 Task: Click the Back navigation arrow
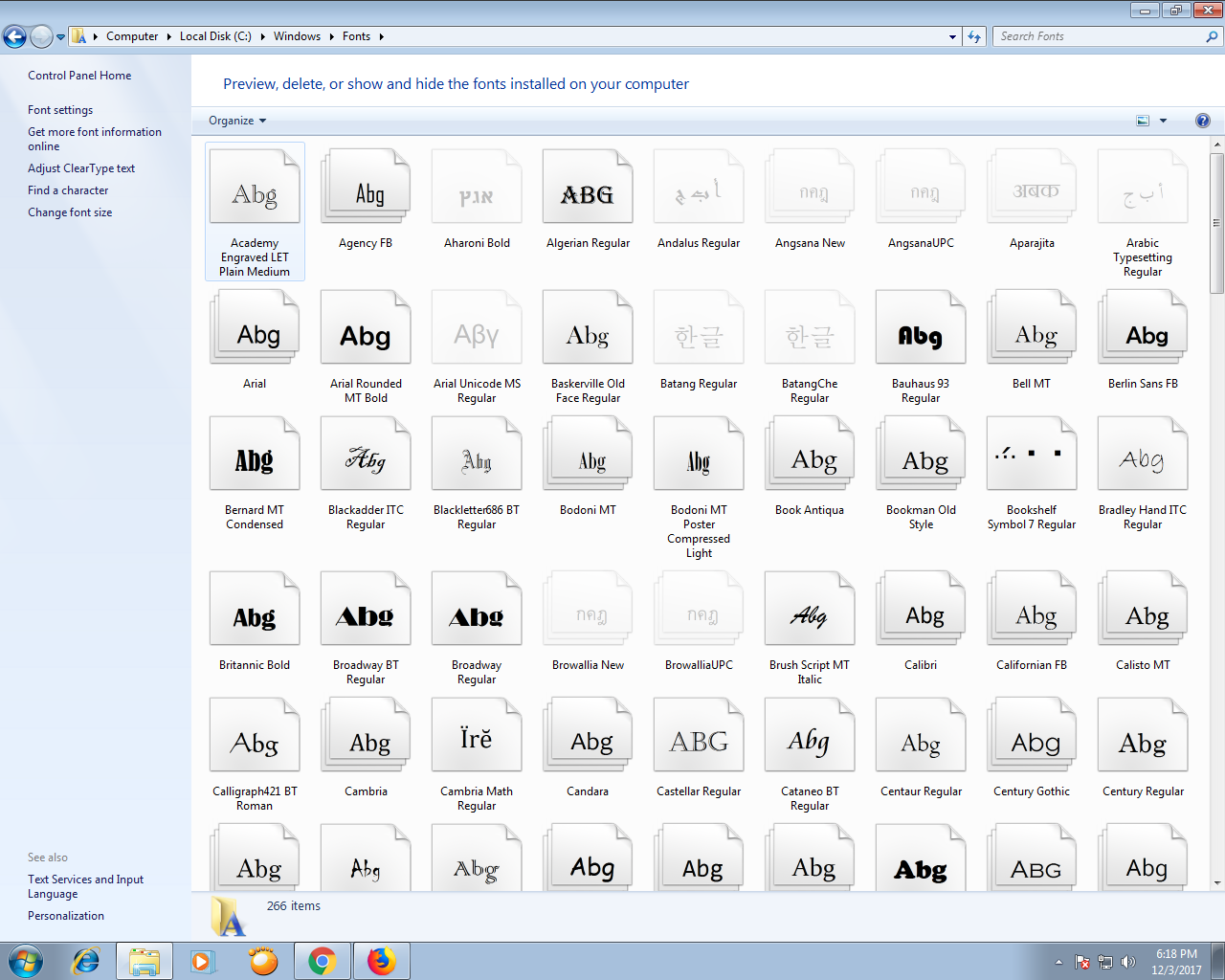click(x=14, y=35)
